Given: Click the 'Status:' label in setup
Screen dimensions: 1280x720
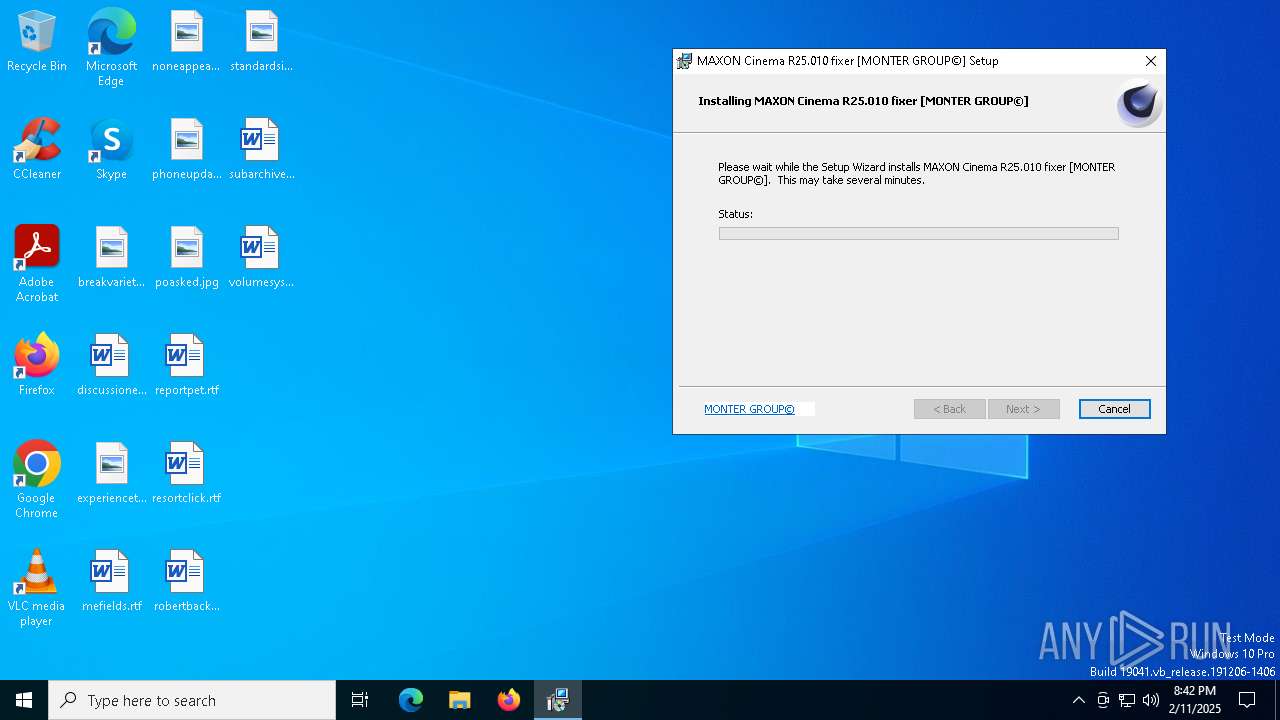Looking at the screenshot, I should 735,214.
